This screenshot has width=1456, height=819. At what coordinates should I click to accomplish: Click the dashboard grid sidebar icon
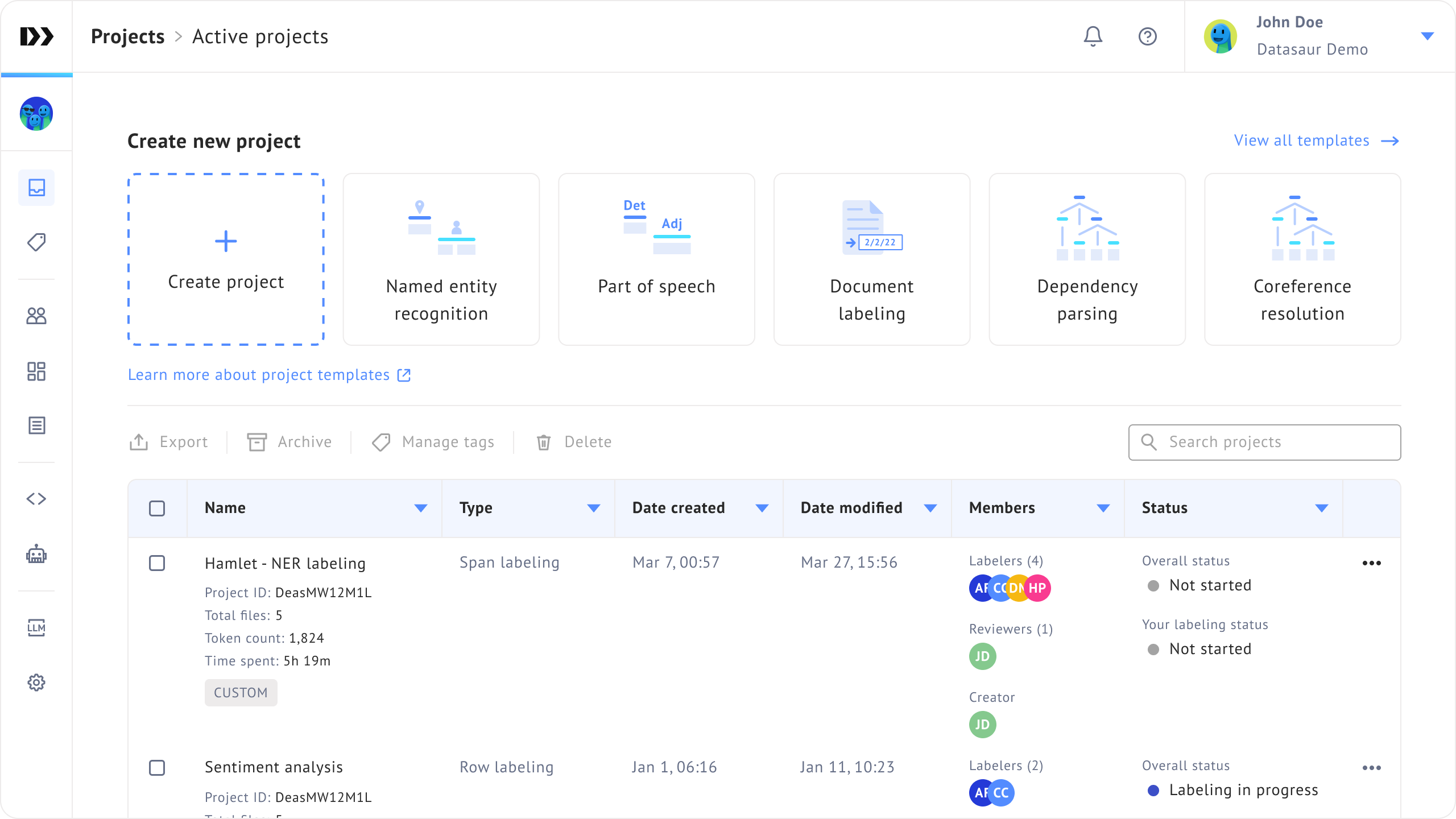pos(36,371)
